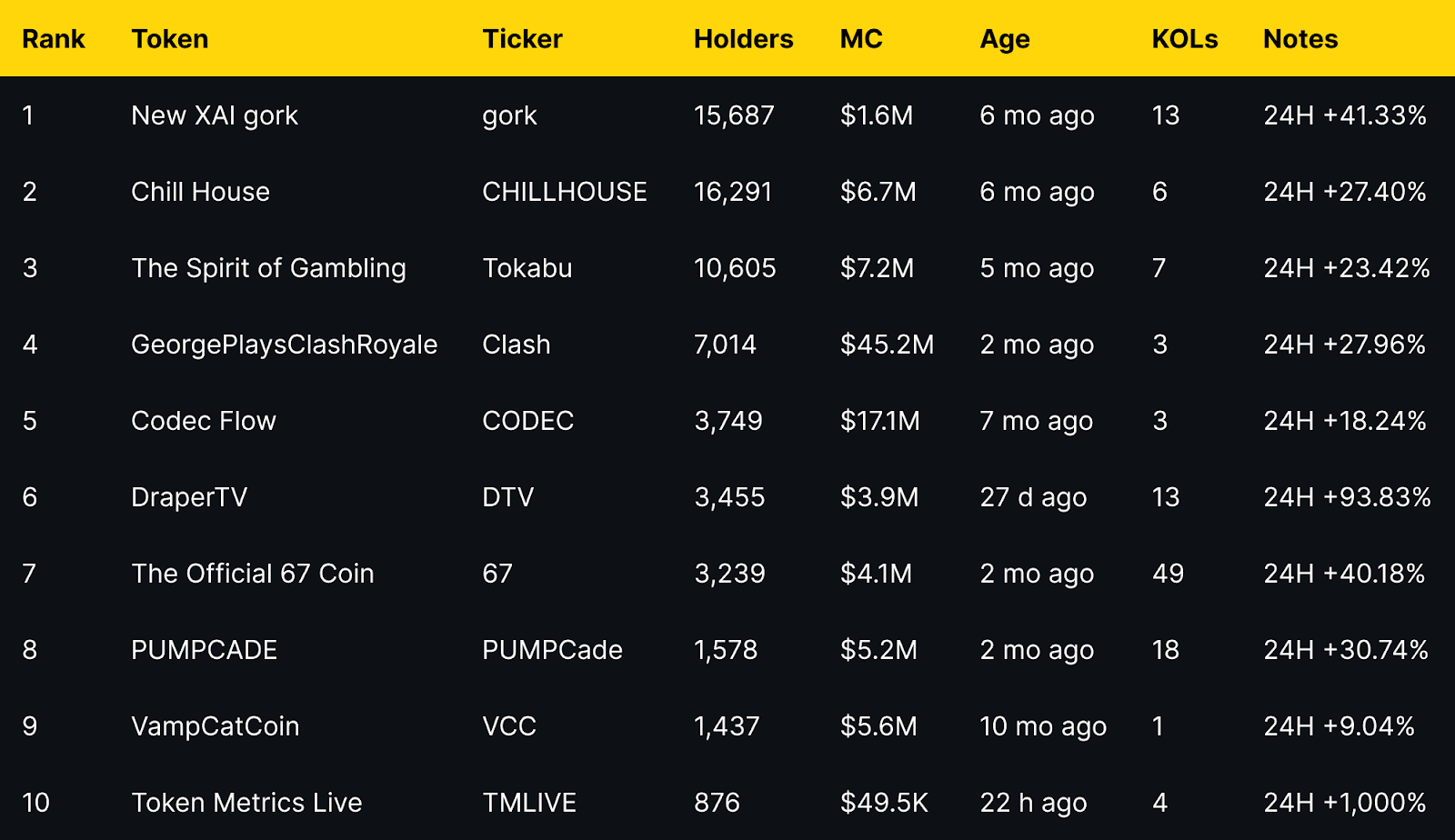Open the VampCatCoin token
Screen dimensions: 1455x840
(x=216, y=727)
